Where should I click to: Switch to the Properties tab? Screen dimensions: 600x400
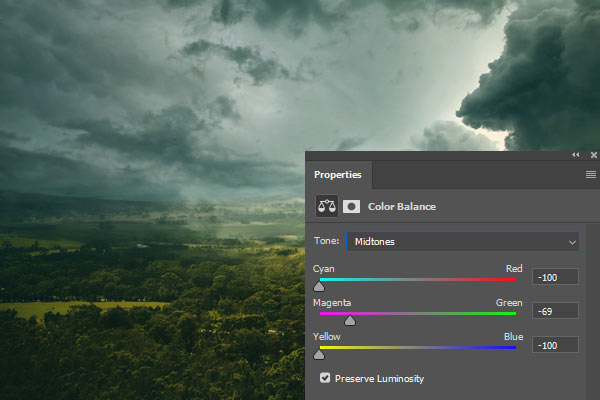point(338,175)
